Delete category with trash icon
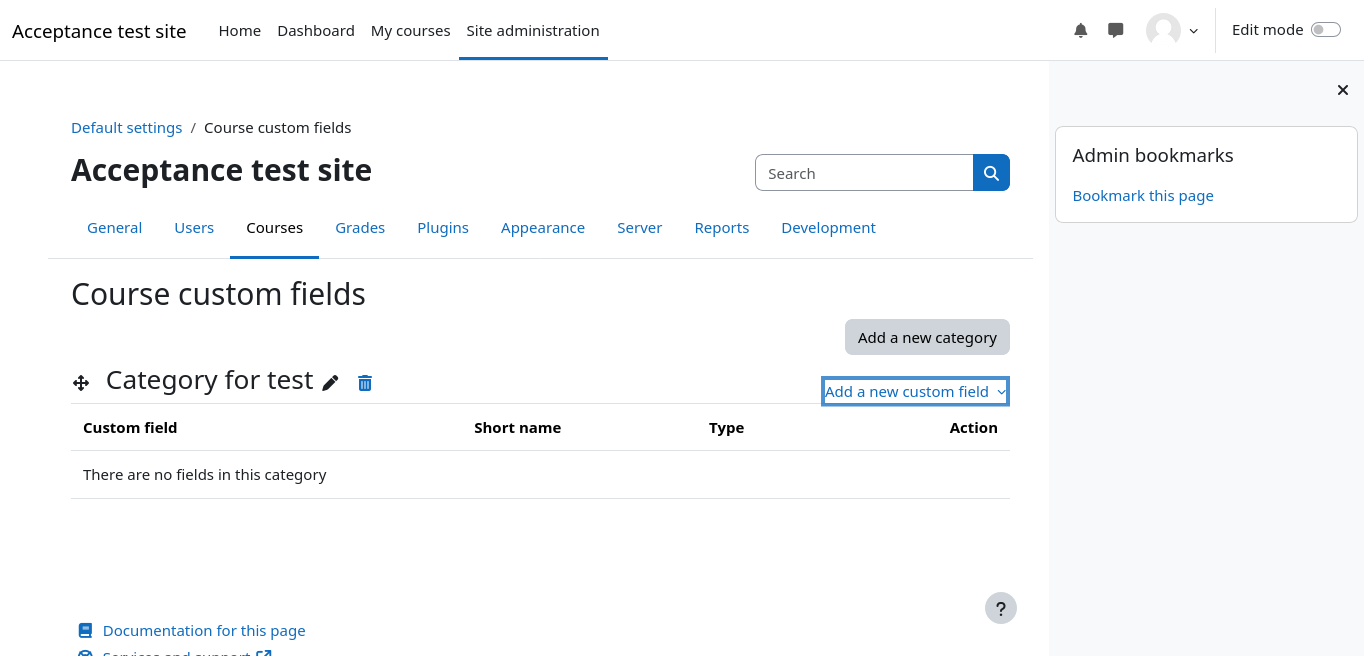1364x656 pixels. [x=365, y=383]
